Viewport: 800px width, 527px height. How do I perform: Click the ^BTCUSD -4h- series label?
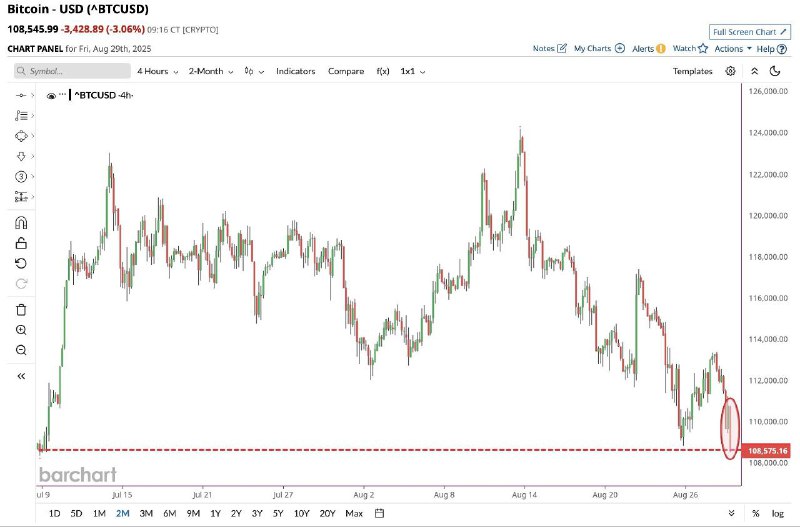pos(104,95)
